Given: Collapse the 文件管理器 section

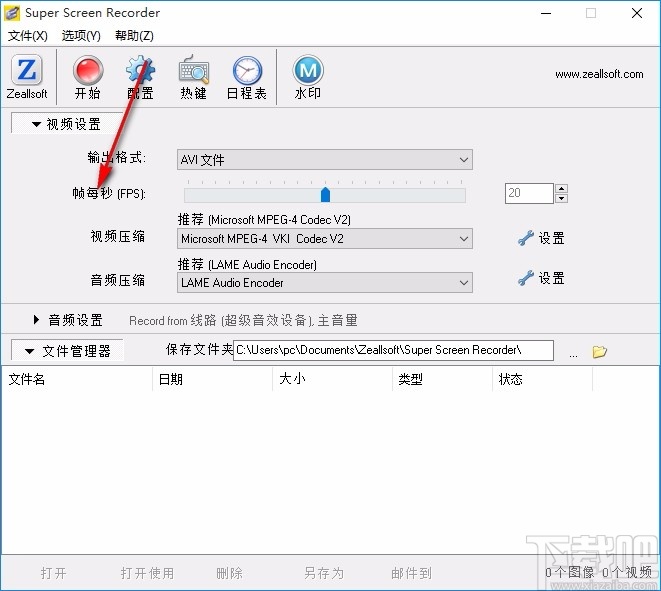Looking at the screenshot, I should (67, 351).
